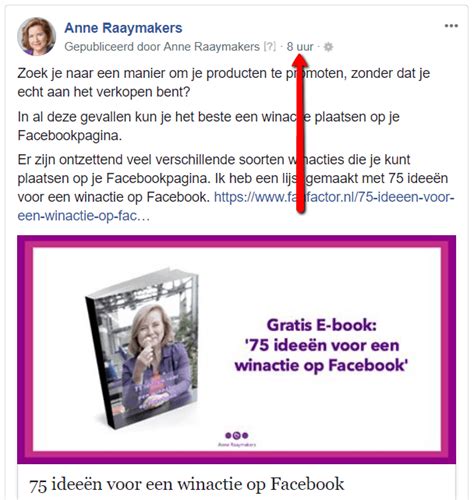Click the truncated 'een-winactie-op-fac…' link line
The width and height of the screenshot is (474, 500).
[84, 216]
